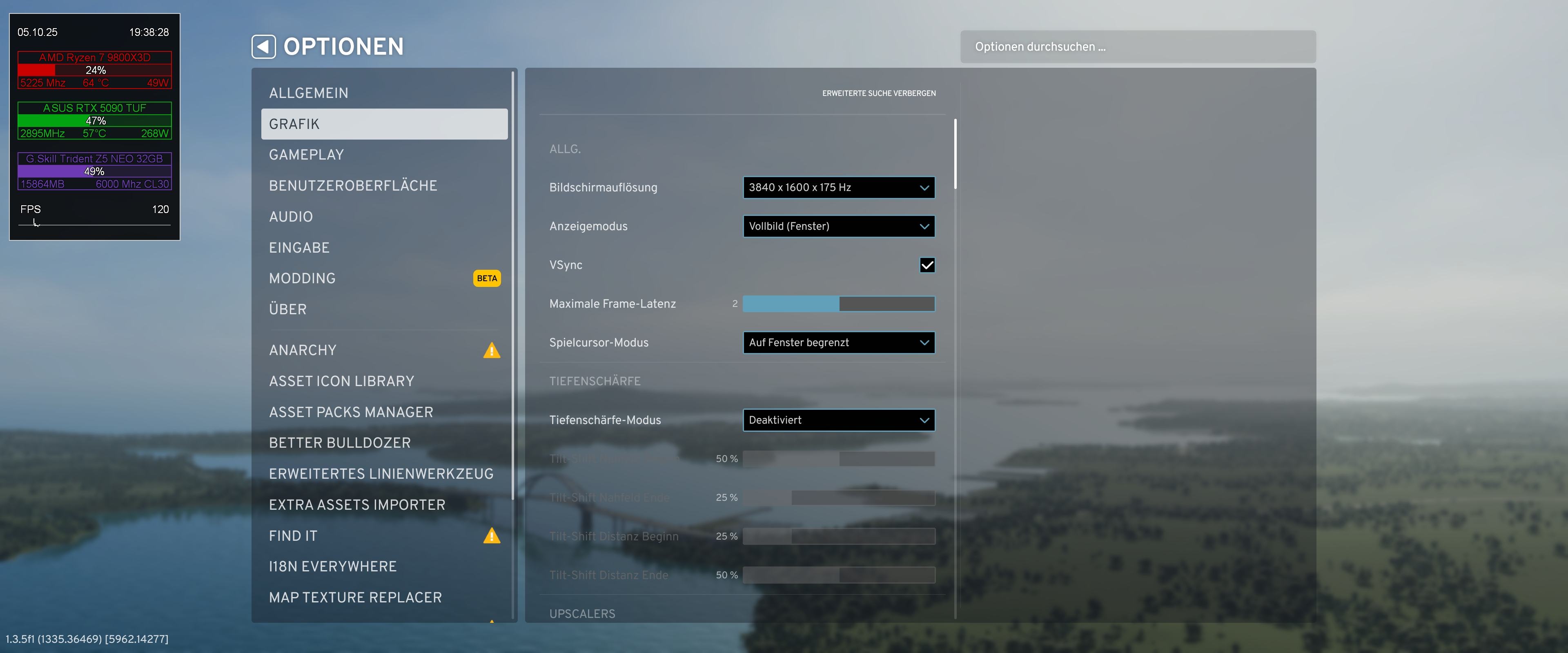Disable the VSync checkbox
This screenshot has height=653, width=1568.
coord(927,265)
